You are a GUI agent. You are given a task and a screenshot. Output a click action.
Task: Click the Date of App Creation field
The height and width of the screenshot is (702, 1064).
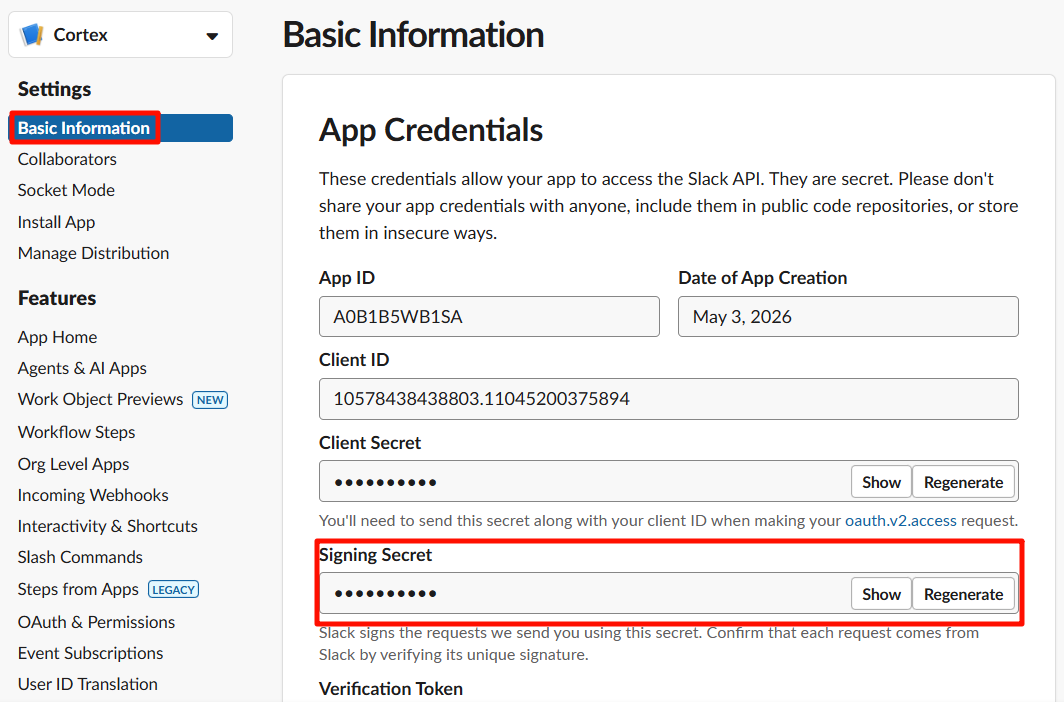(x=848, y=317)
